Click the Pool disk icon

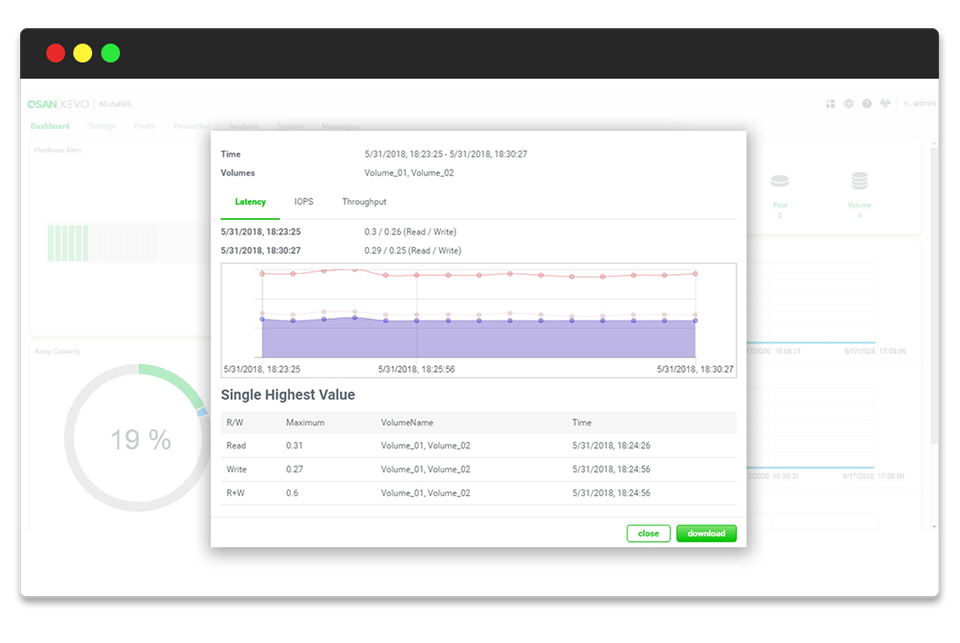pyautogui.click(x=779, y=181)
